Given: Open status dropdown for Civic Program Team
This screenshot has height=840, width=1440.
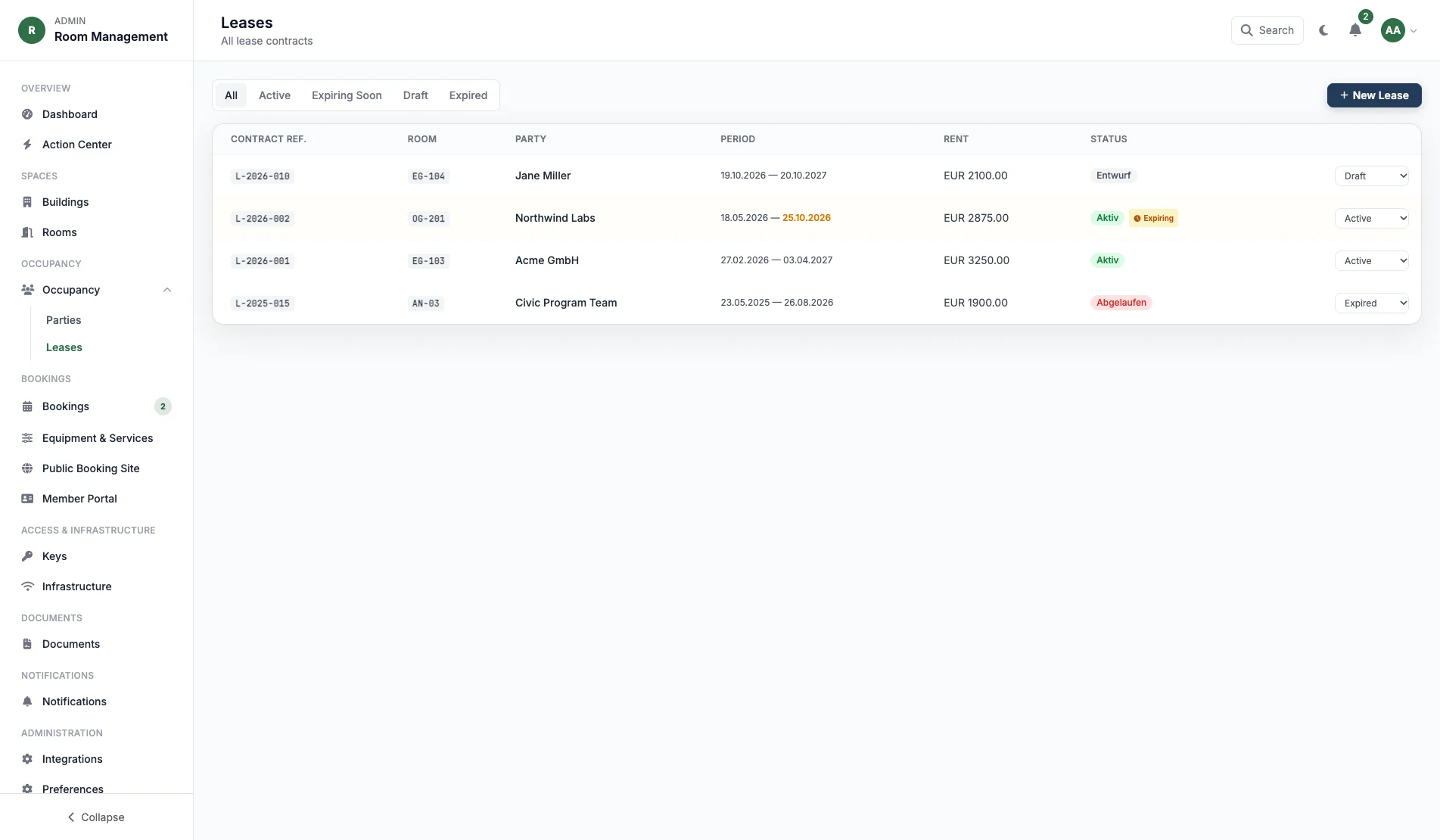Looking at the screenshot, I should [1371, 303].
